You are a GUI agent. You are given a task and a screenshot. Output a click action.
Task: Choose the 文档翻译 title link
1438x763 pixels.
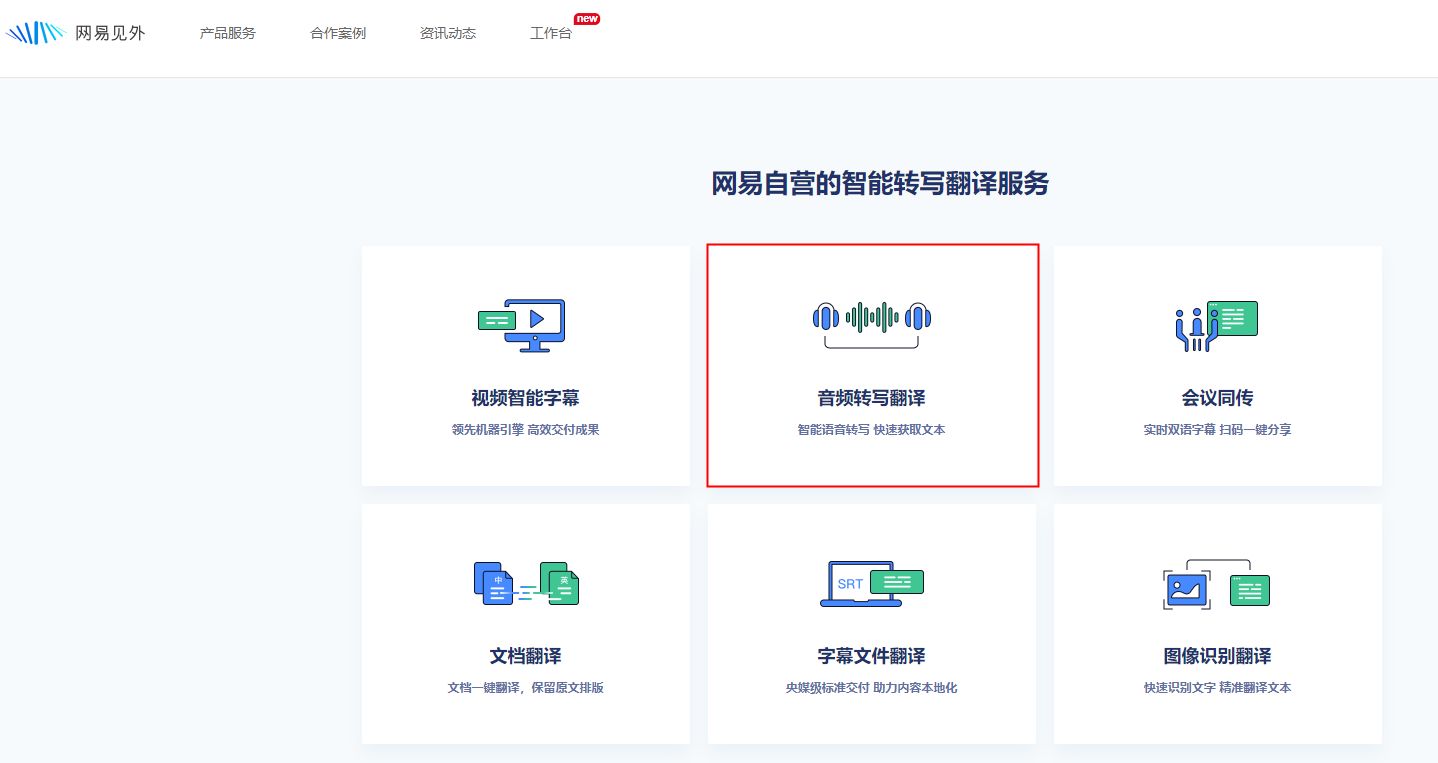526,656
